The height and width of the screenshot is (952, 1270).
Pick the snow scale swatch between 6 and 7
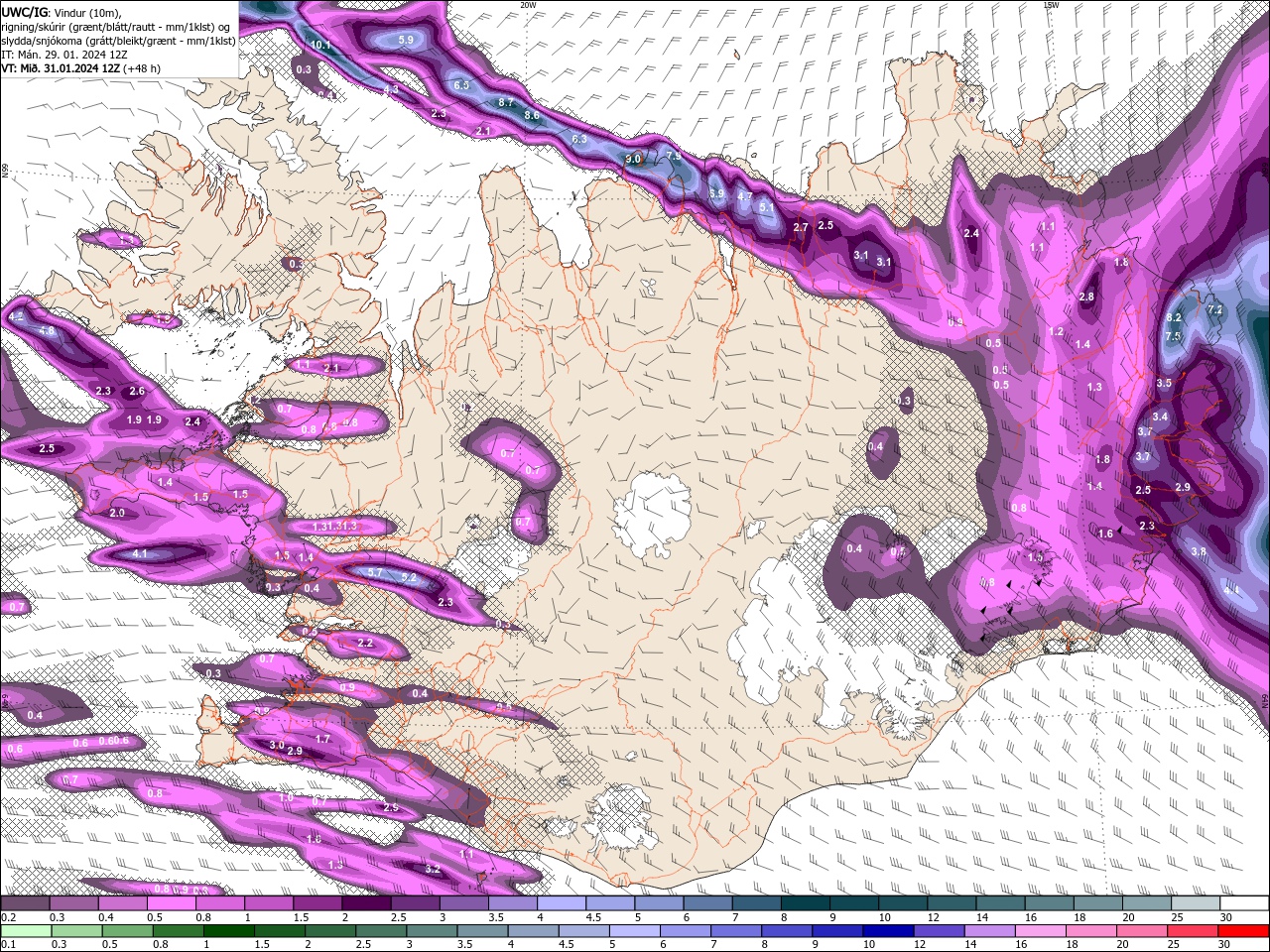point(705,903)
